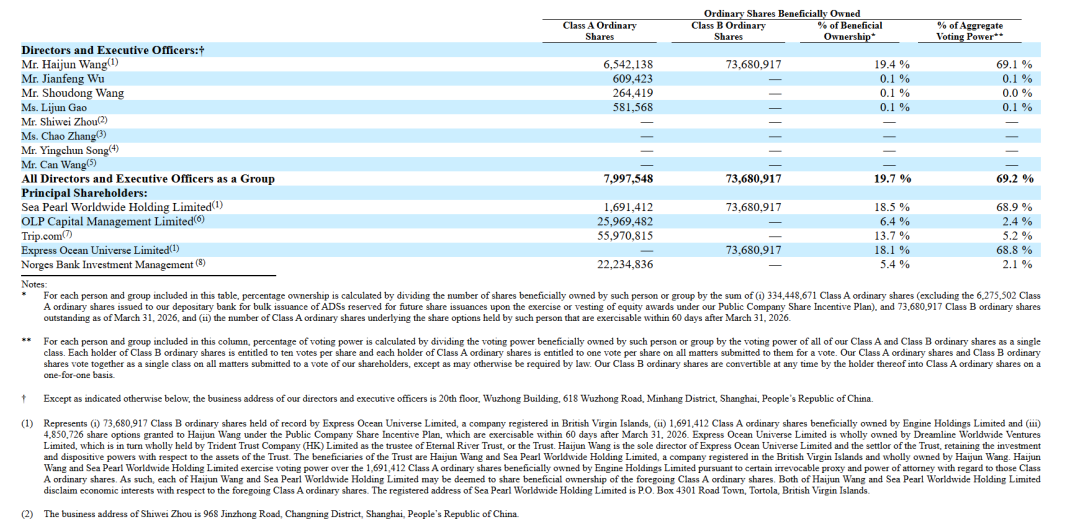Select the Directors and Executive Officers heading
The width and height of the screenshot is (1080, 527).
(x=113, y=50)
